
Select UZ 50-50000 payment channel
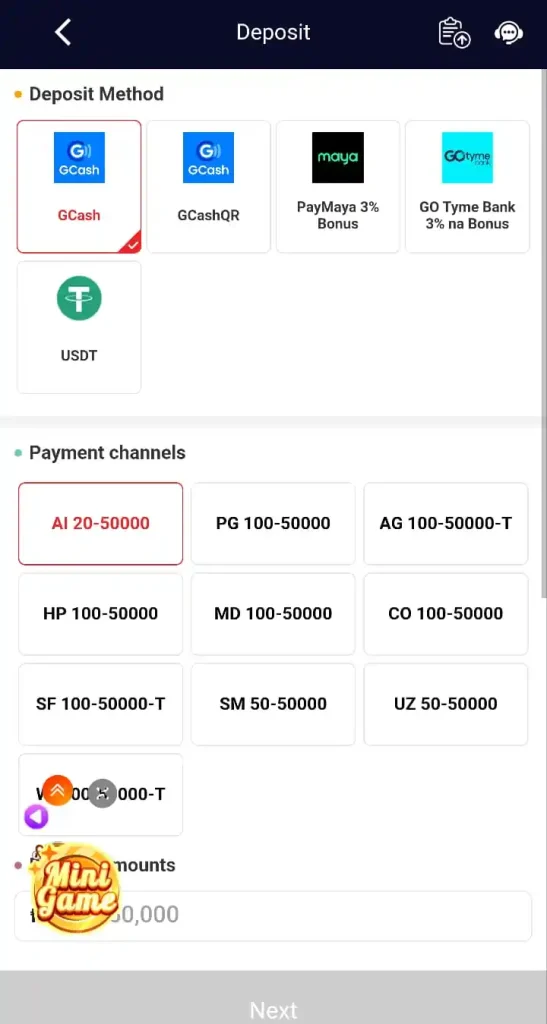446,704
